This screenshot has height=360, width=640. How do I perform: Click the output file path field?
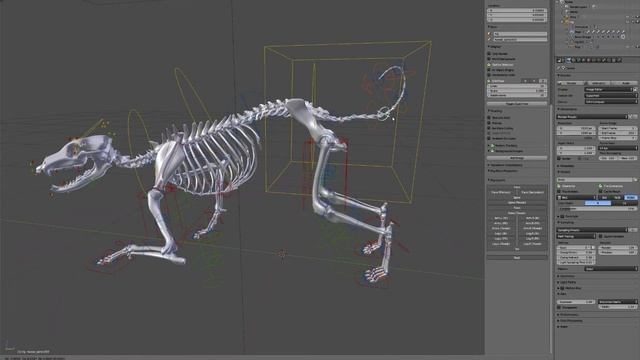point(594,180)
